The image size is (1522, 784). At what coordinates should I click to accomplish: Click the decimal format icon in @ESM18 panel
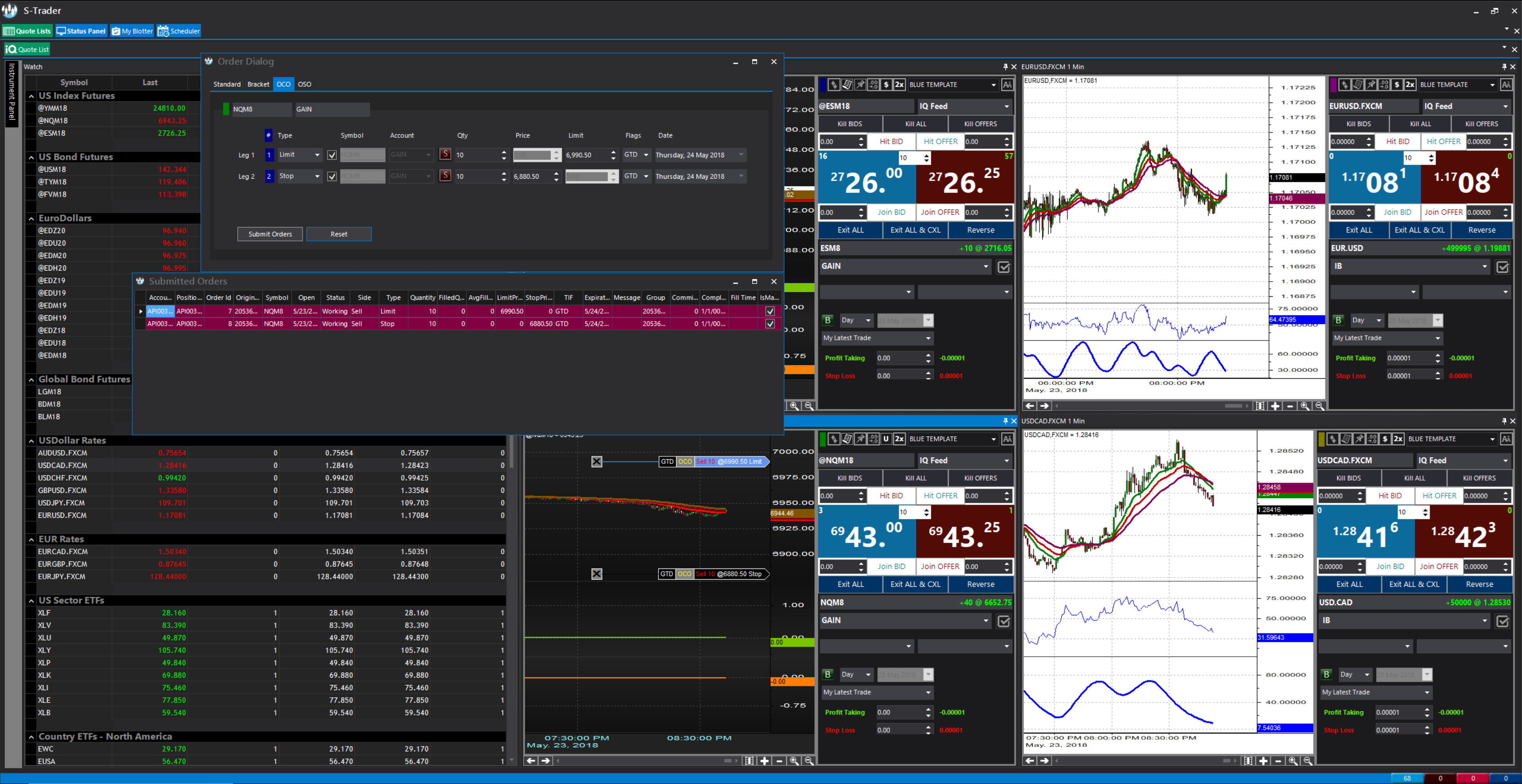873,85
